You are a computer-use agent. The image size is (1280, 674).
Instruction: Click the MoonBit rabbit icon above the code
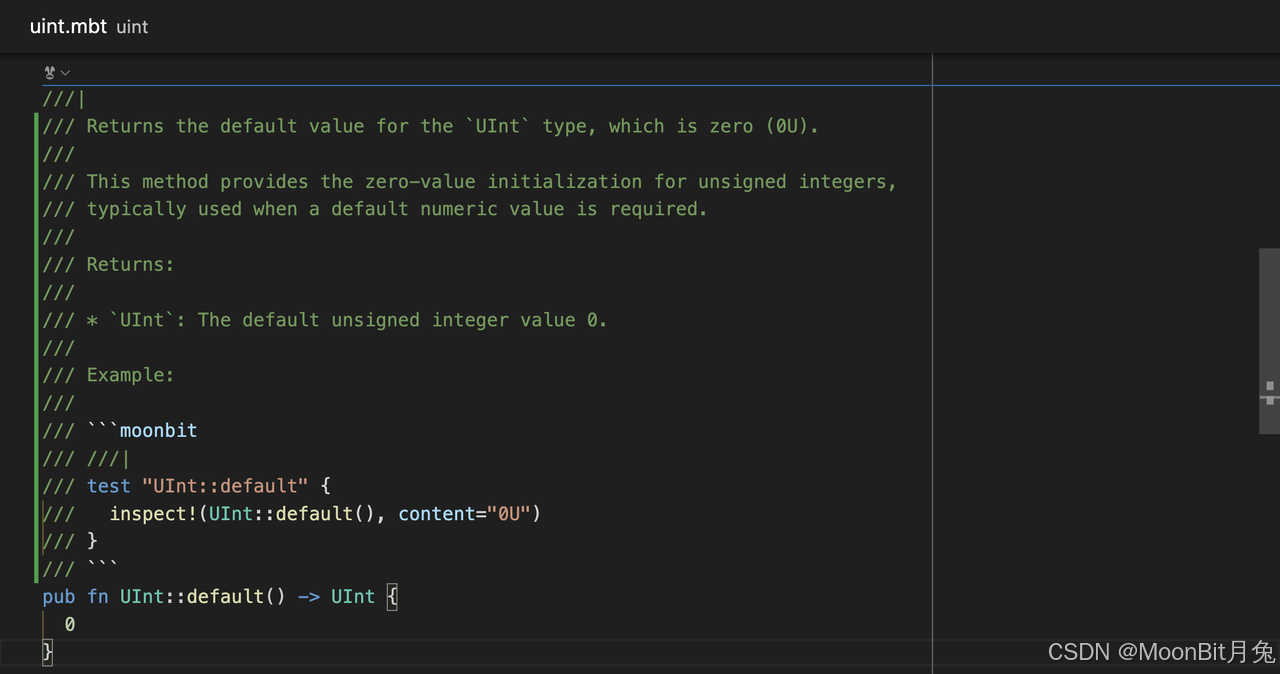[x=50, y=72]
